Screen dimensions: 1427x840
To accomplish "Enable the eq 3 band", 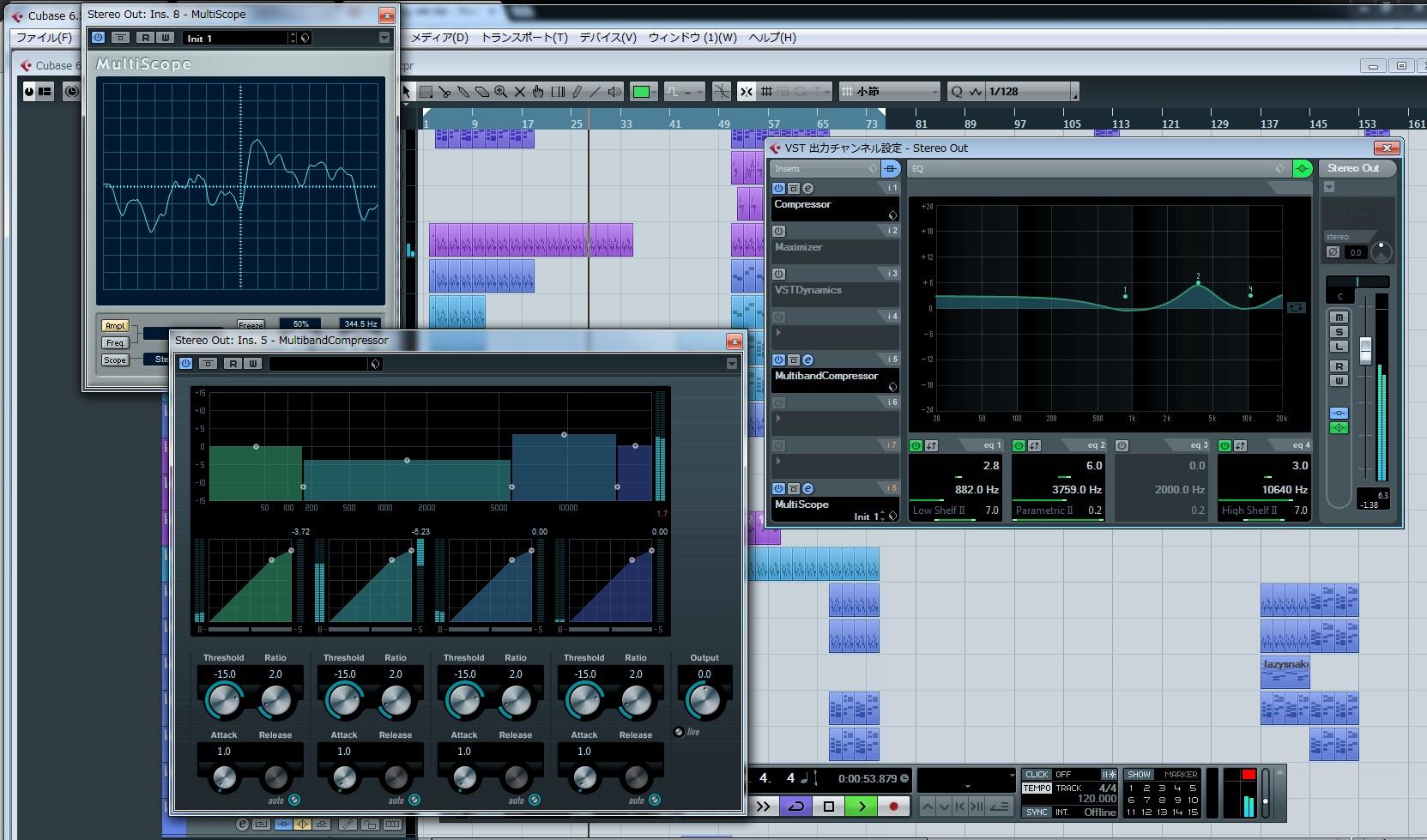I will [1122, 445].
